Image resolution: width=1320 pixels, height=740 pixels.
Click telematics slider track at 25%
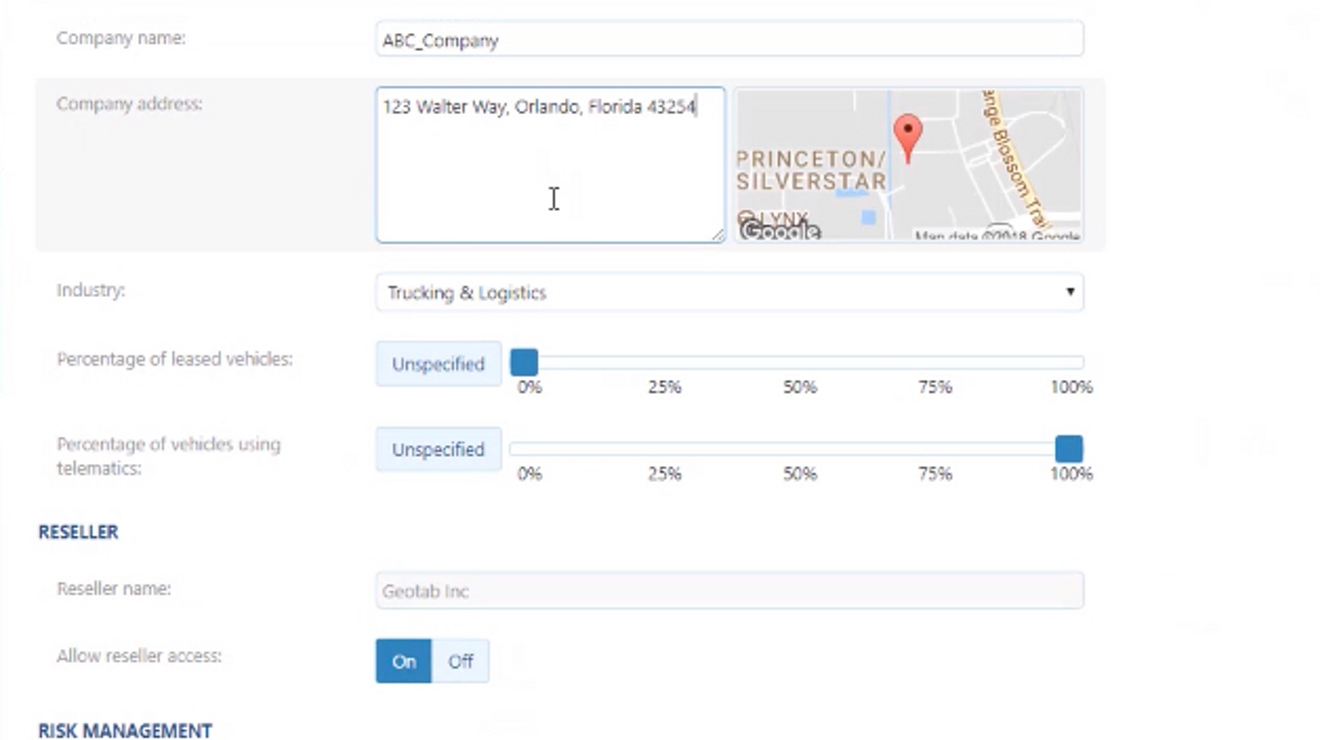[x=664, y=449]
